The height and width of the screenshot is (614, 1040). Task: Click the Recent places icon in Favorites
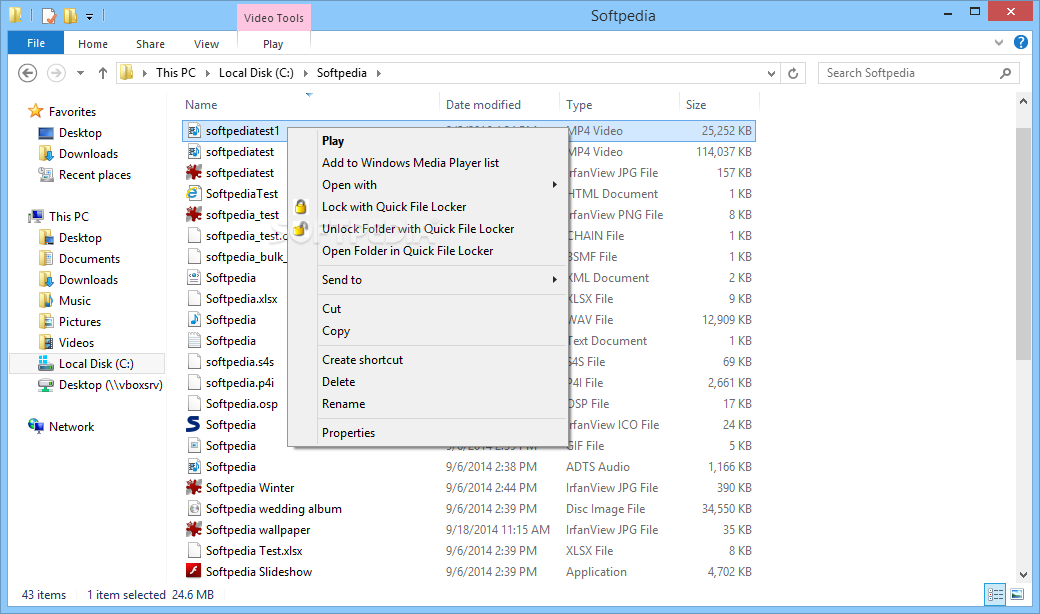point(46,174)
